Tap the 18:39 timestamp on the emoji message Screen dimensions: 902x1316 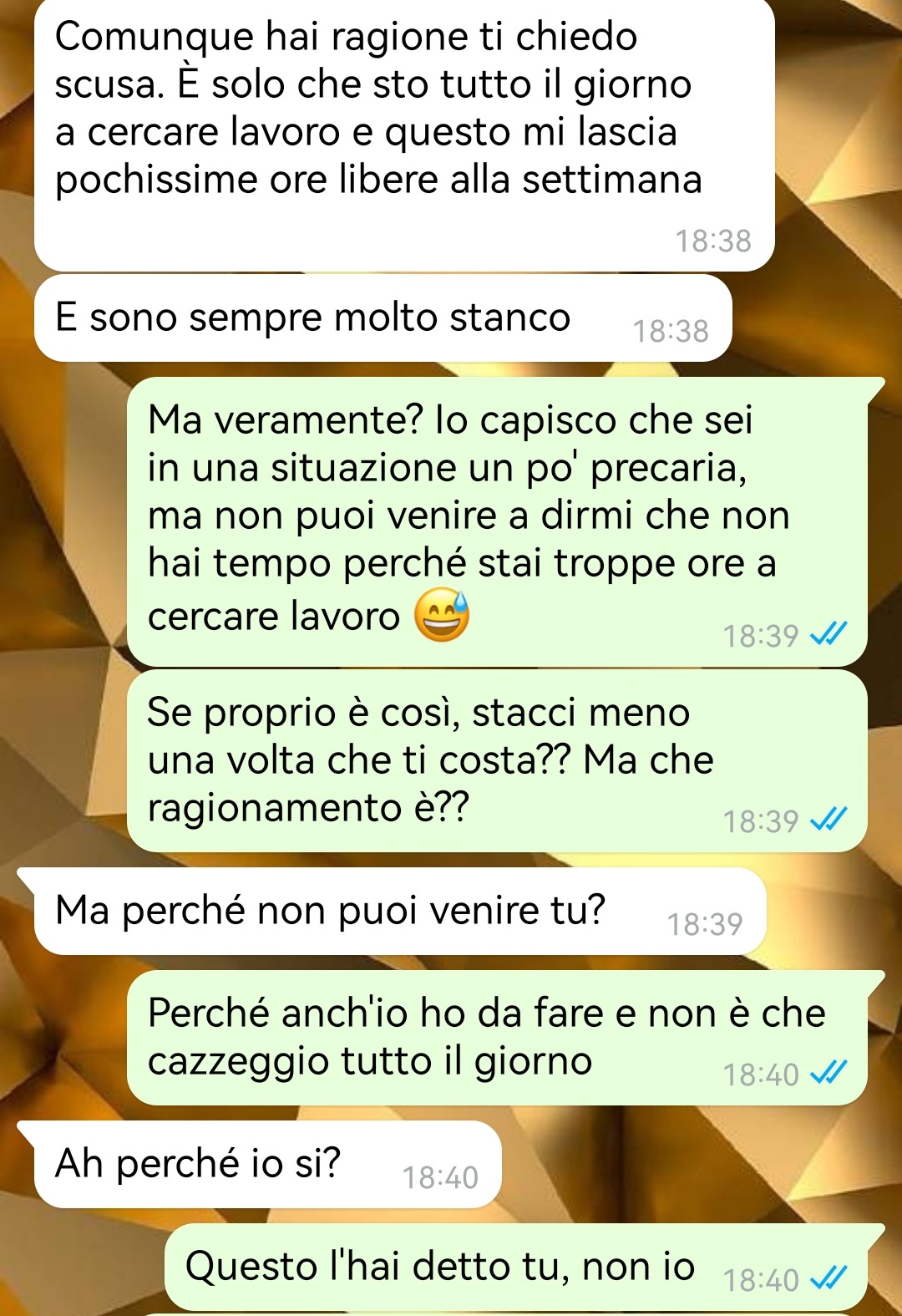[761, 636]
